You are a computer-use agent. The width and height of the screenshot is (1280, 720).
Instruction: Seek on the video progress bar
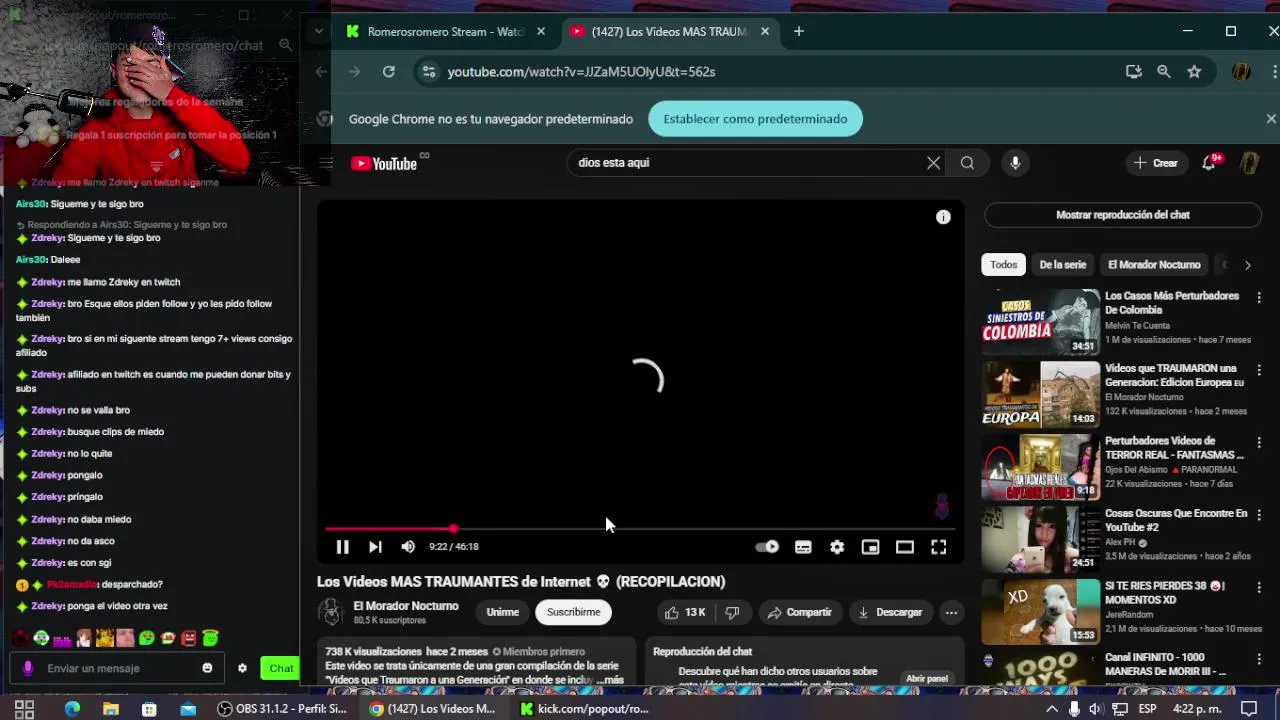tap(640, 529)
